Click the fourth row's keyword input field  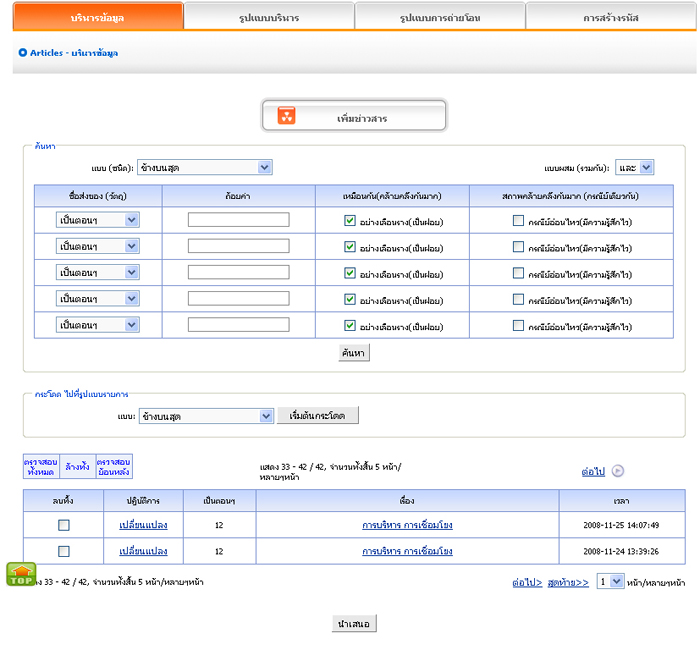click(x=238, y=299)
